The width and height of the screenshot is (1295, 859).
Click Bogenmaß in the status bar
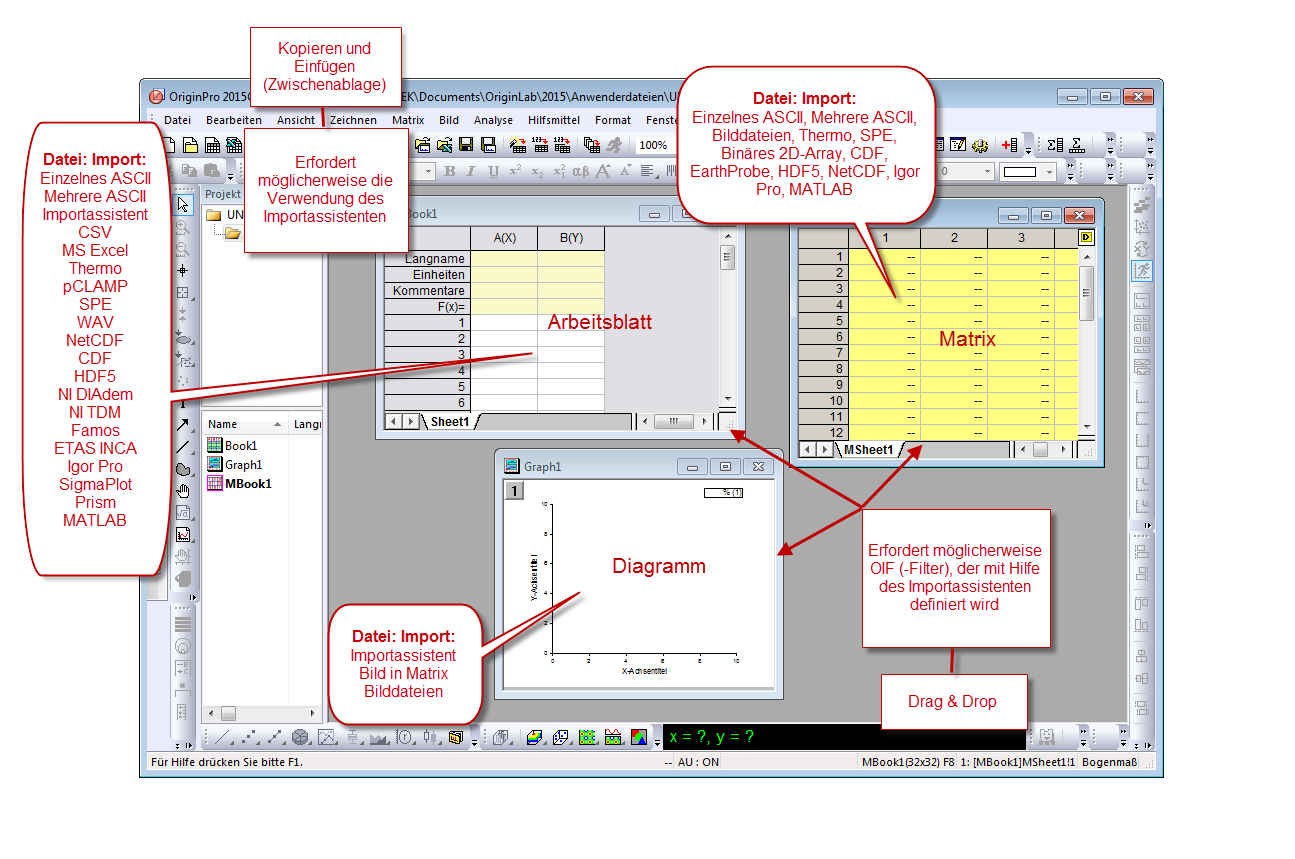[x=1110, y=762]
